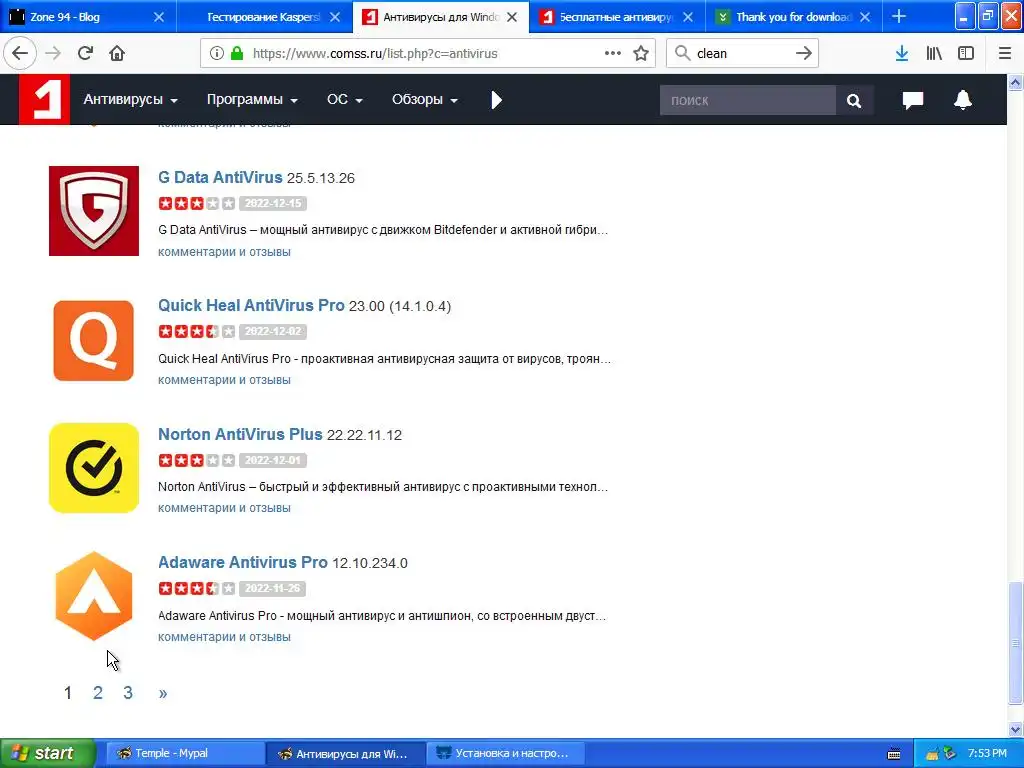This screenshot has height=768, width=1024.
Task: Click the Quick Heal orange Q logo
Action: point(93,340)
